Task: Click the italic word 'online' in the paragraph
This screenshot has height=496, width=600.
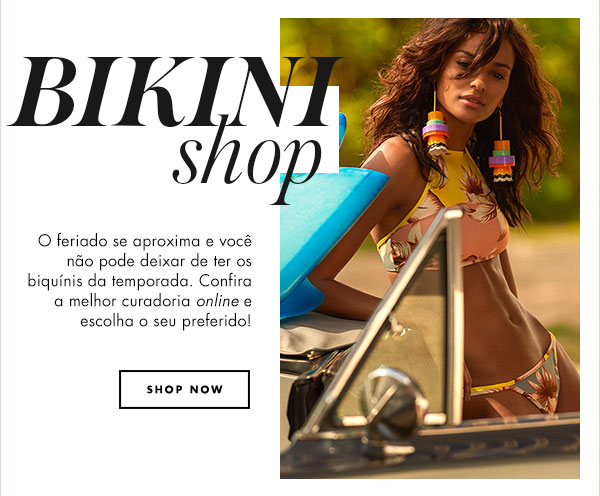Action: 218,302
